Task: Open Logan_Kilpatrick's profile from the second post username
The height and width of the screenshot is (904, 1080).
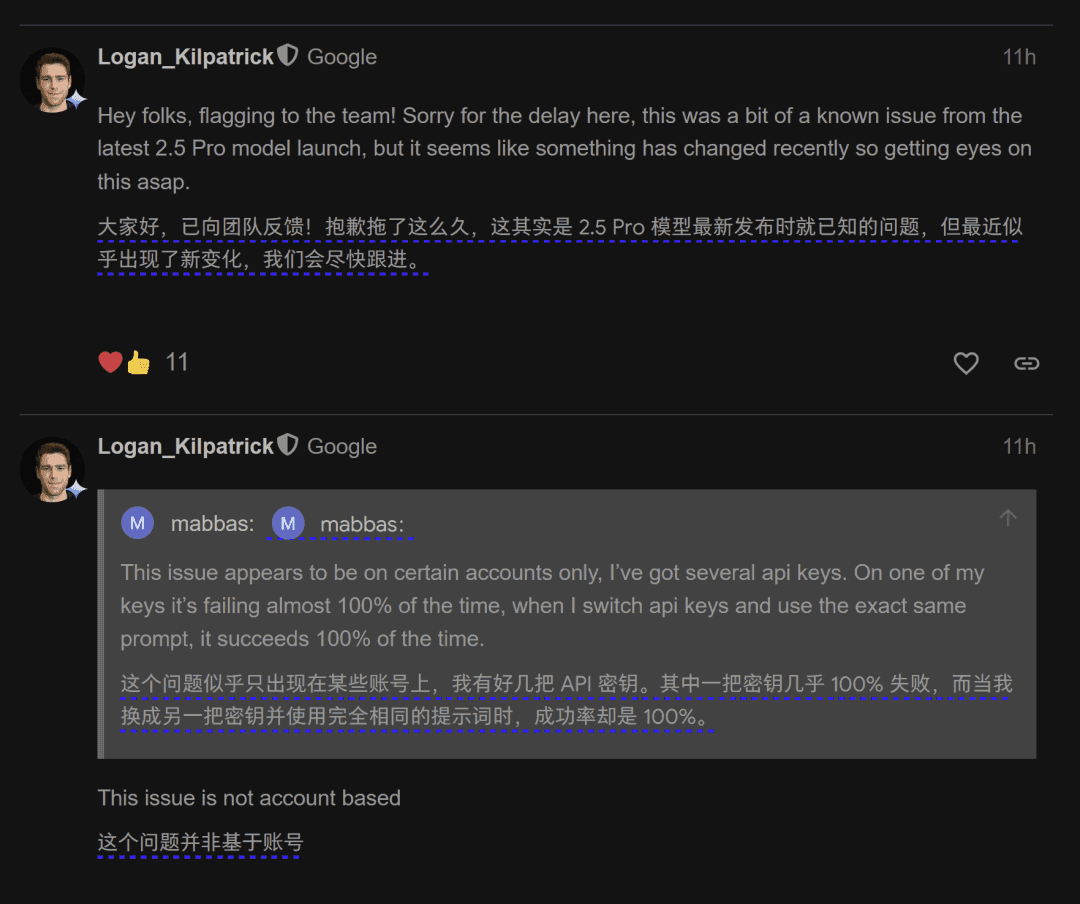Action: (185, 446)
